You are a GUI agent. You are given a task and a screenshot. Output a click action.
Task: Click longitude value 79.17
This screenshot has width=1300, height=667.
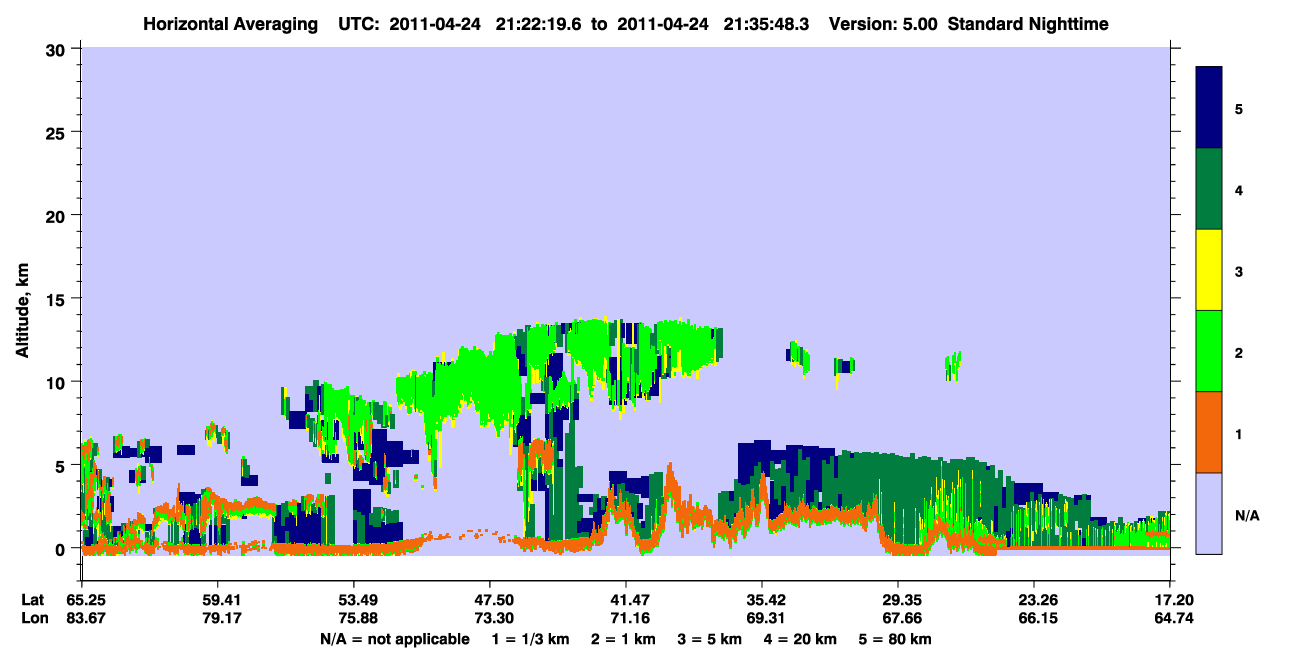(x=218, y=618)
